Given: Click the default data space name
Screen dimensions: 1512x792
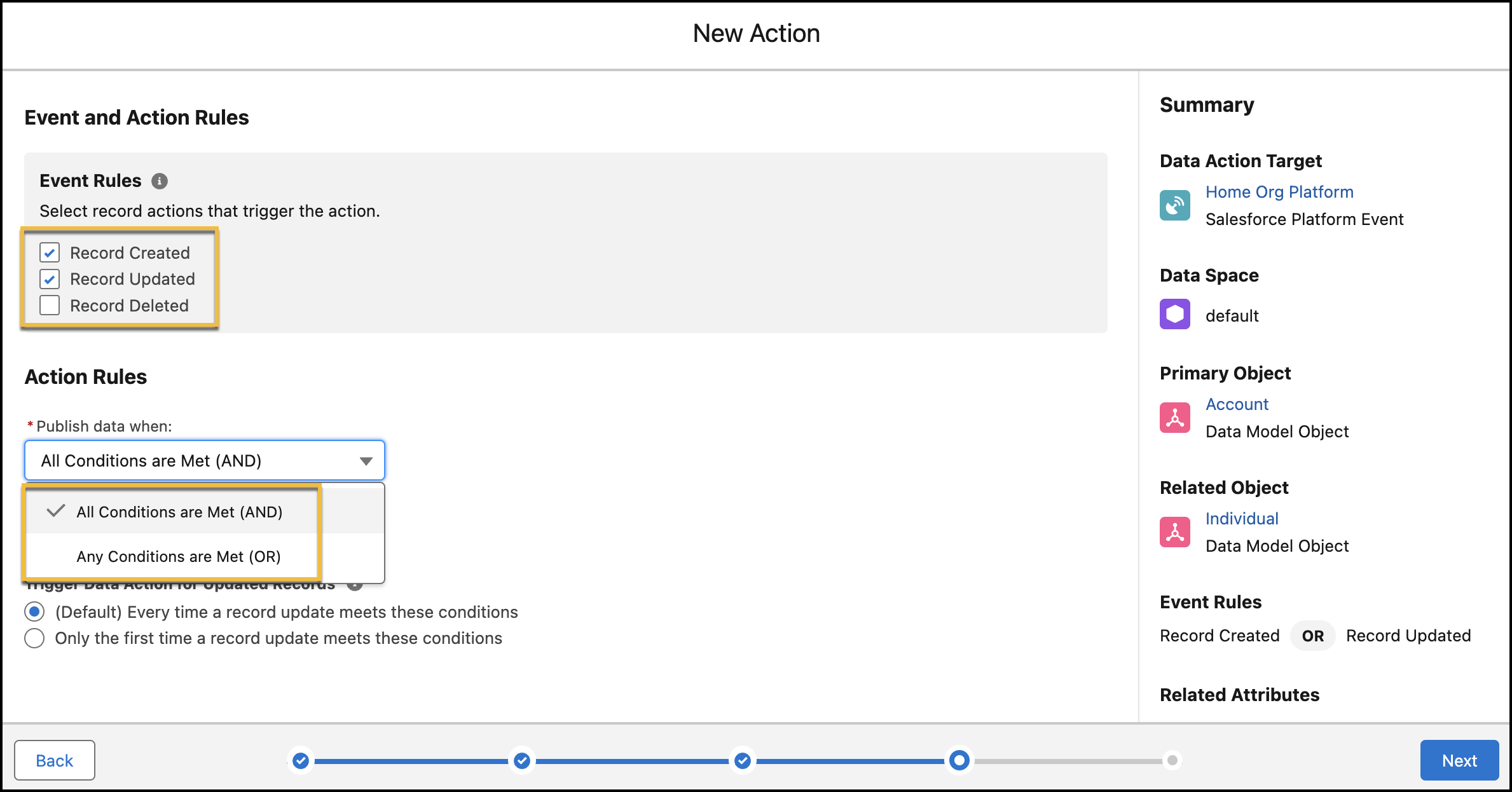Looking at the screenshot, I should click(x=1232, y=316).
